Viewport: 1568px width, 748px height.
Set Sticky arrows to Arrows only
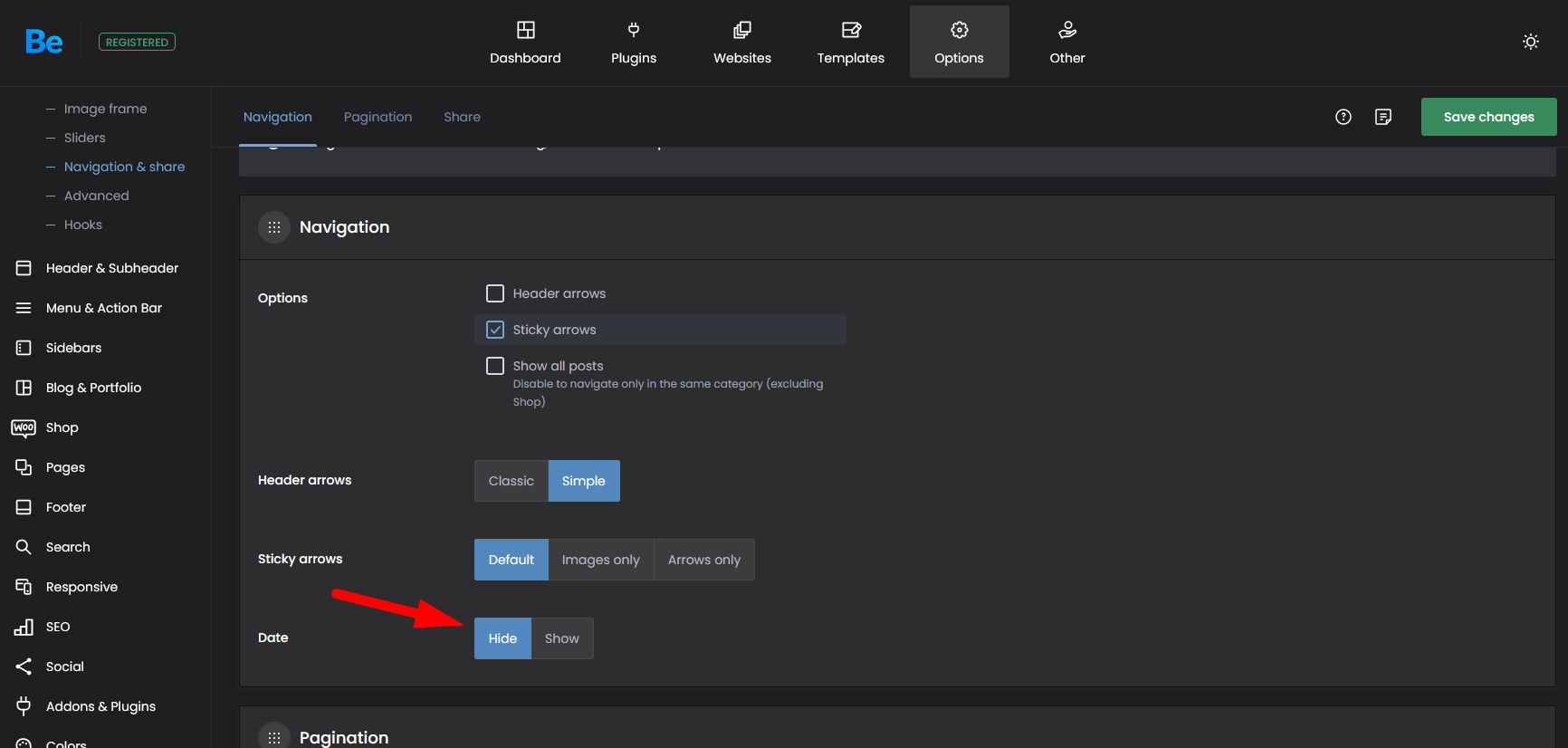point(704,560)
